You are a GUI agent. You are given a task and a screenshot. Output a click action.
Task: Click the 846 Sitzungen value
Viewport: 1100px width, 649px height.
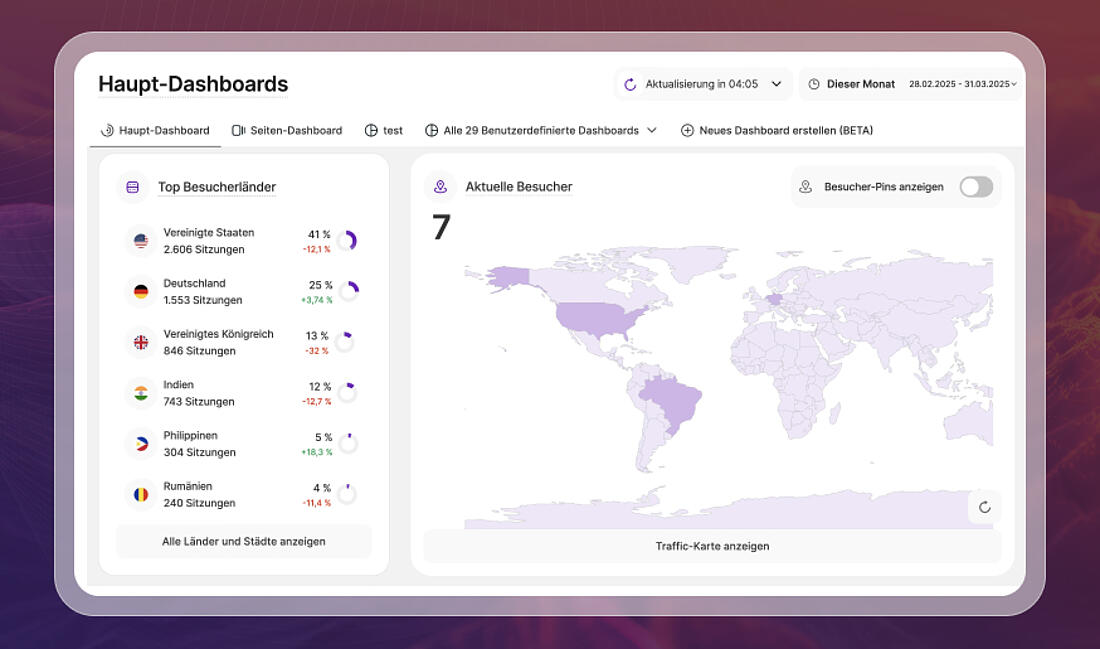(199, 351)
